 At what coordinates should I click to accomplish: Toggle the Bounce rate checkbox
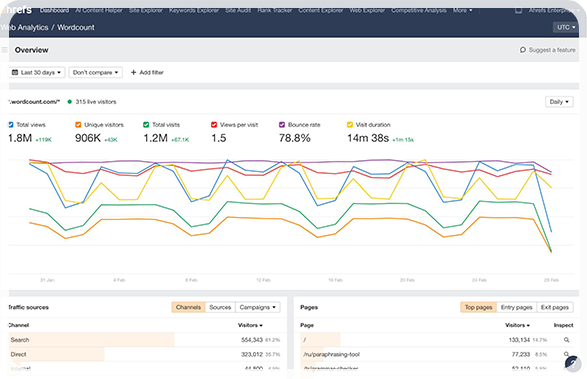pos(282,125)
